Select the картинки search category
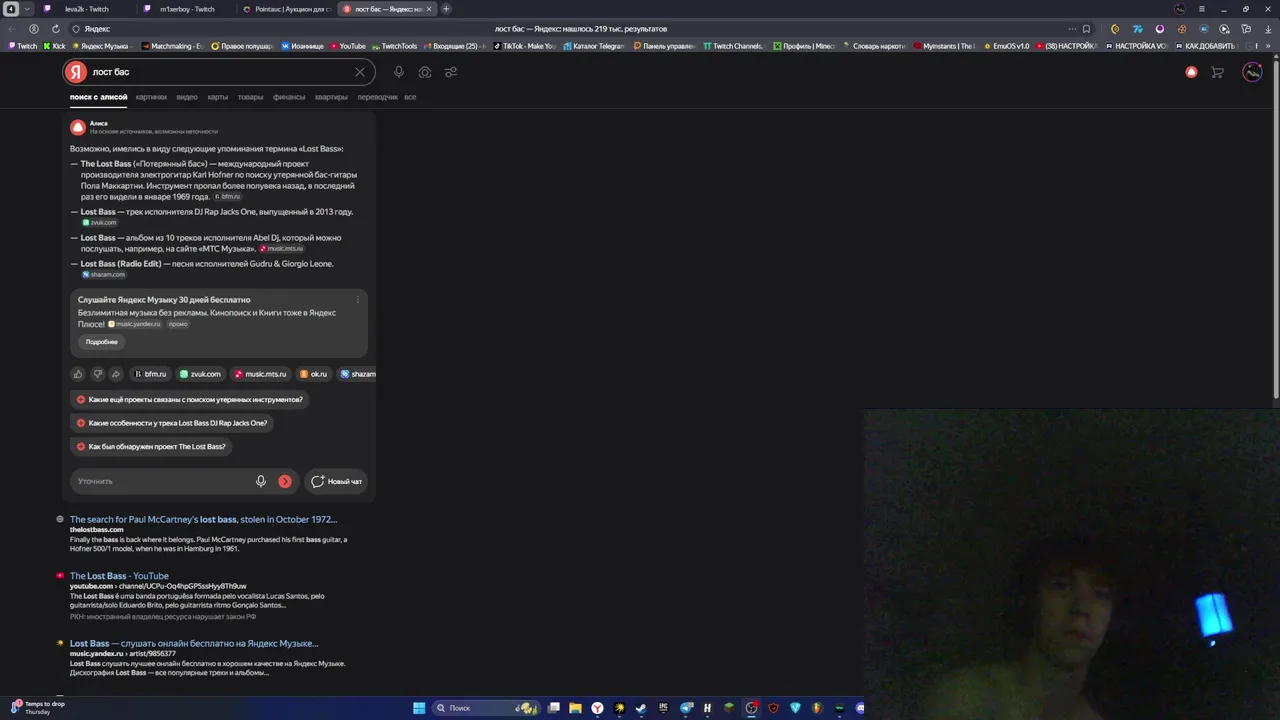1280x720 pixels. click(x=151, y=97)
